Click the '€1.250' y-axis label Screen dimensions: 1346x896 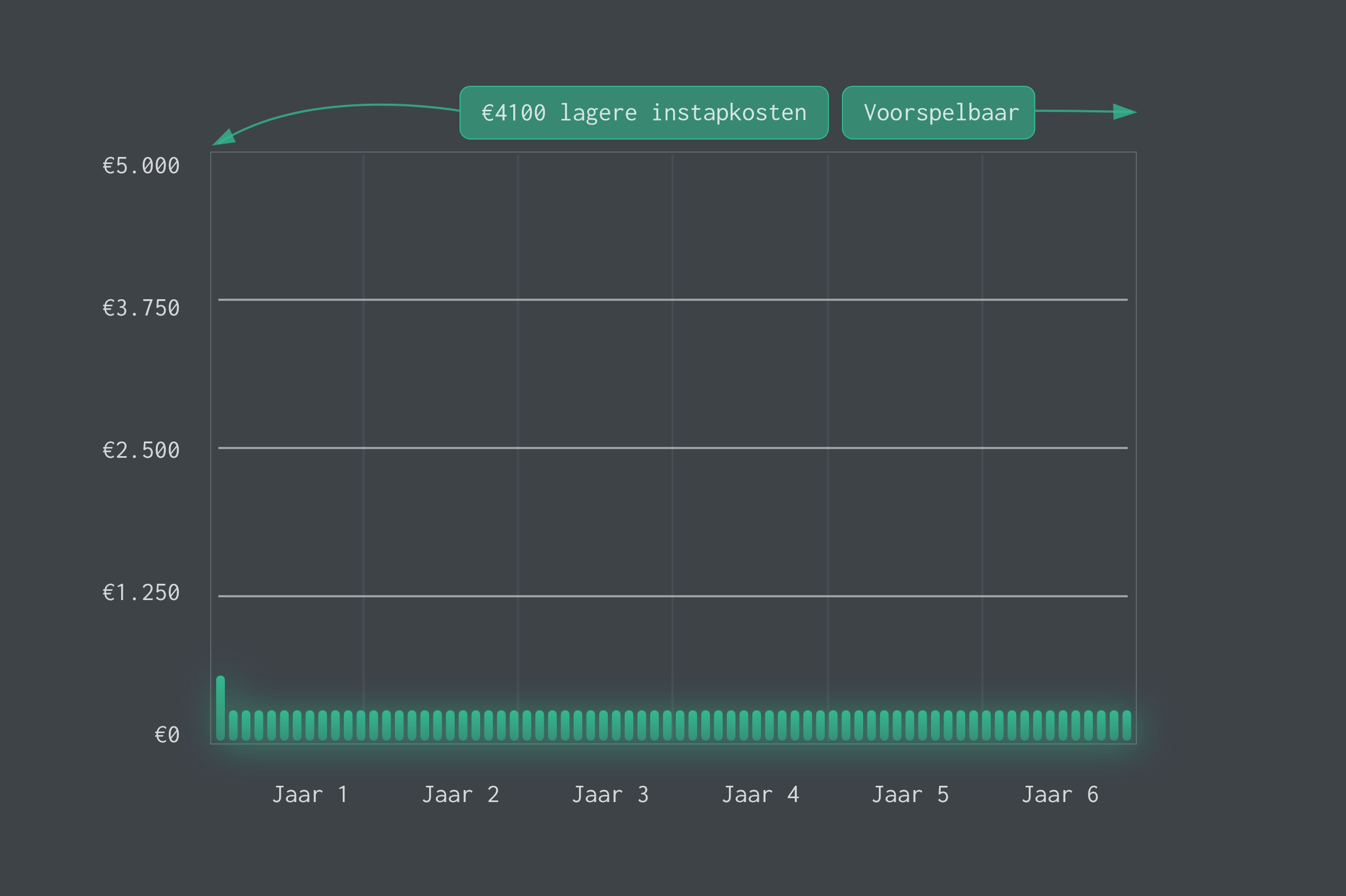[x=141, y=592]
